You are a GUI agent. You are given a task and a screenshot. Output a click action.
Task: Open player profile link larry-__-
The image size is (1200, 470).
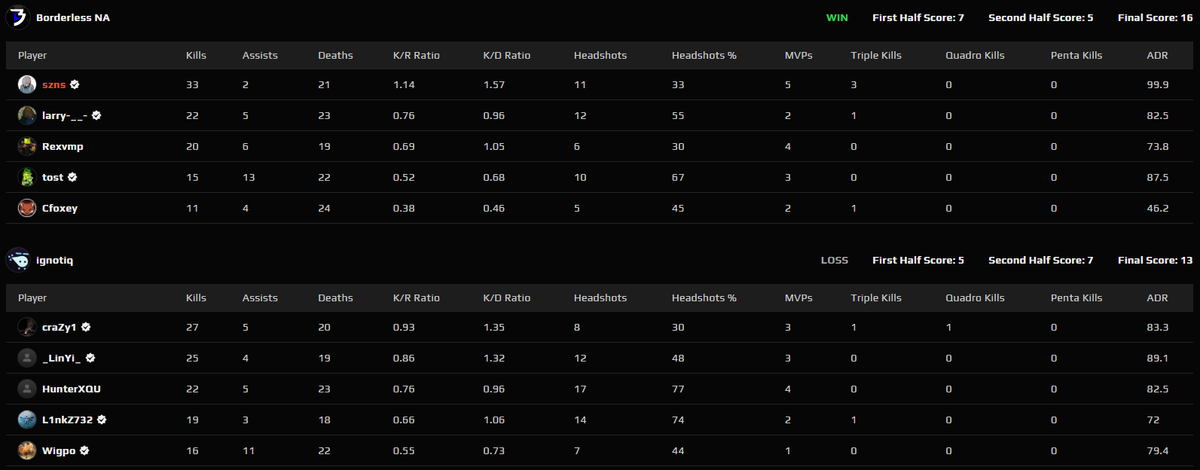[x=65, y=116]
